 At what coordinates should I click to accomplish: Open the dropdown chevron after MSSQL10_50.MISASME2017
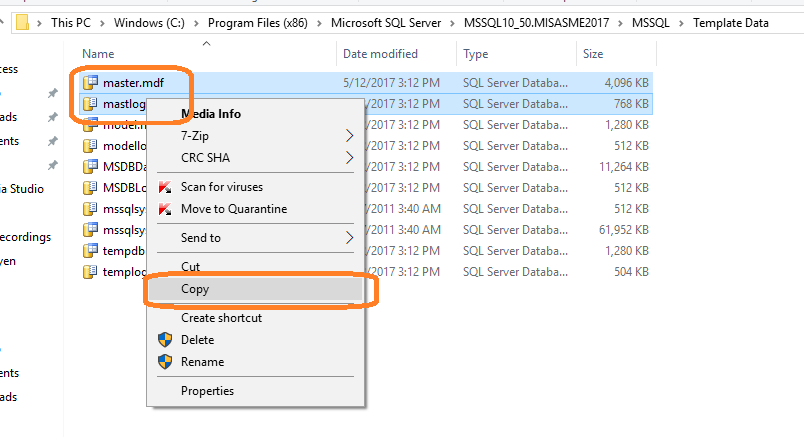(620, 23)
